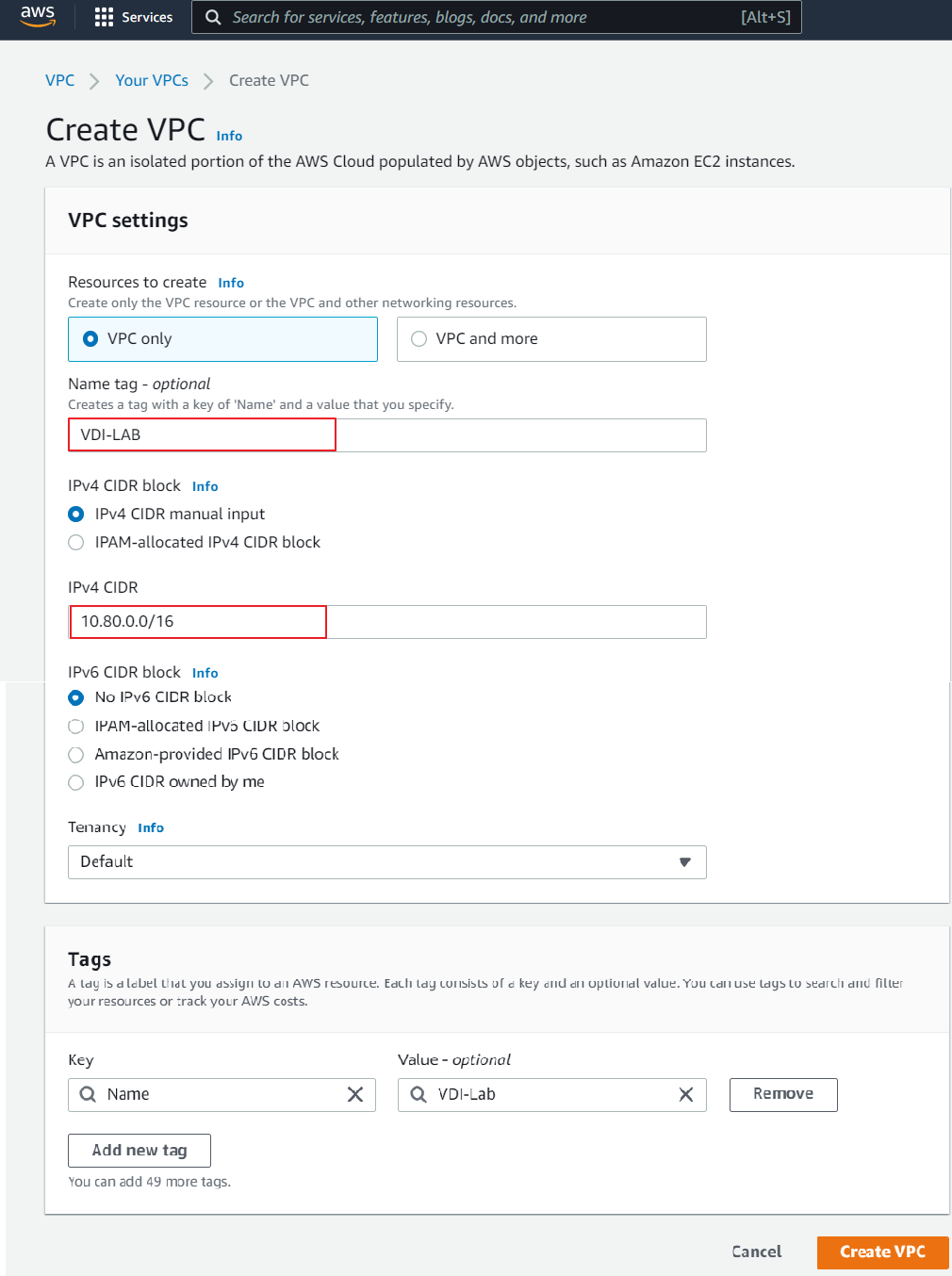Click the AWS logo home icon
The width and height of the screenshot is (952, 1276).
(x=38, y=16)
